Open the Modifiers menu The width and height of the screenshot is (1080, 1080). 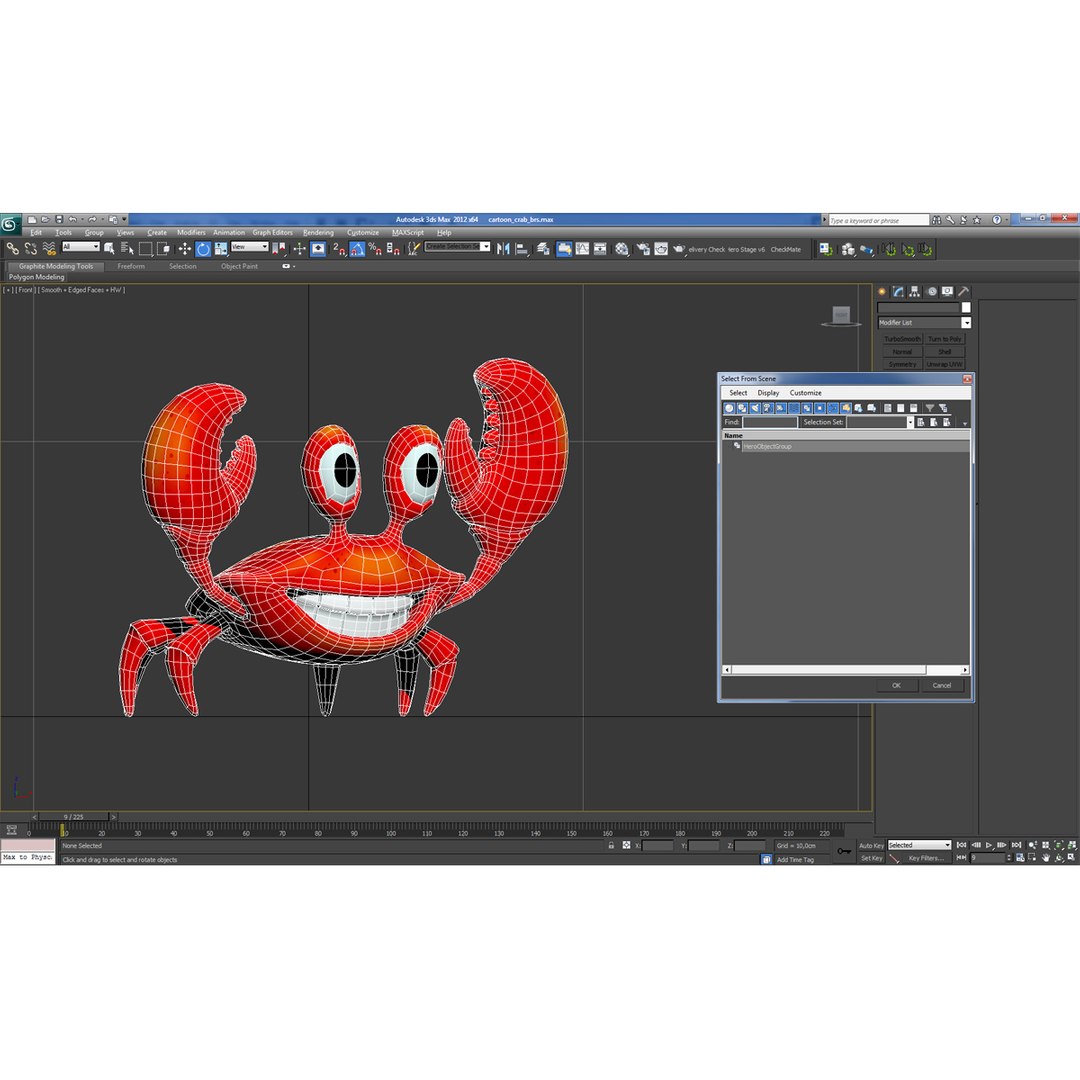[x=191, y=233]
